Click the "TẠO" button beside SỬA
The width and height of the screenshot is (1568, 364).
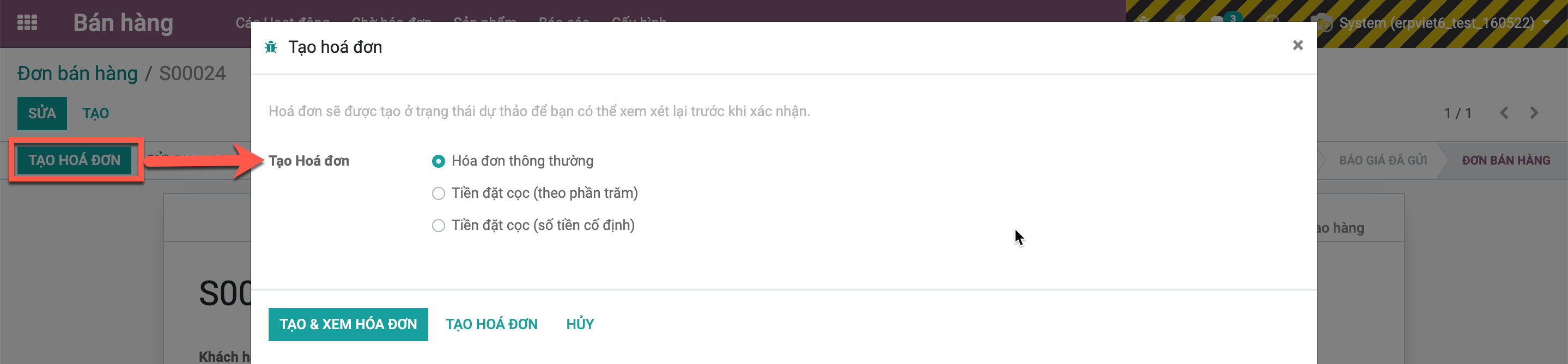point(95,114)
